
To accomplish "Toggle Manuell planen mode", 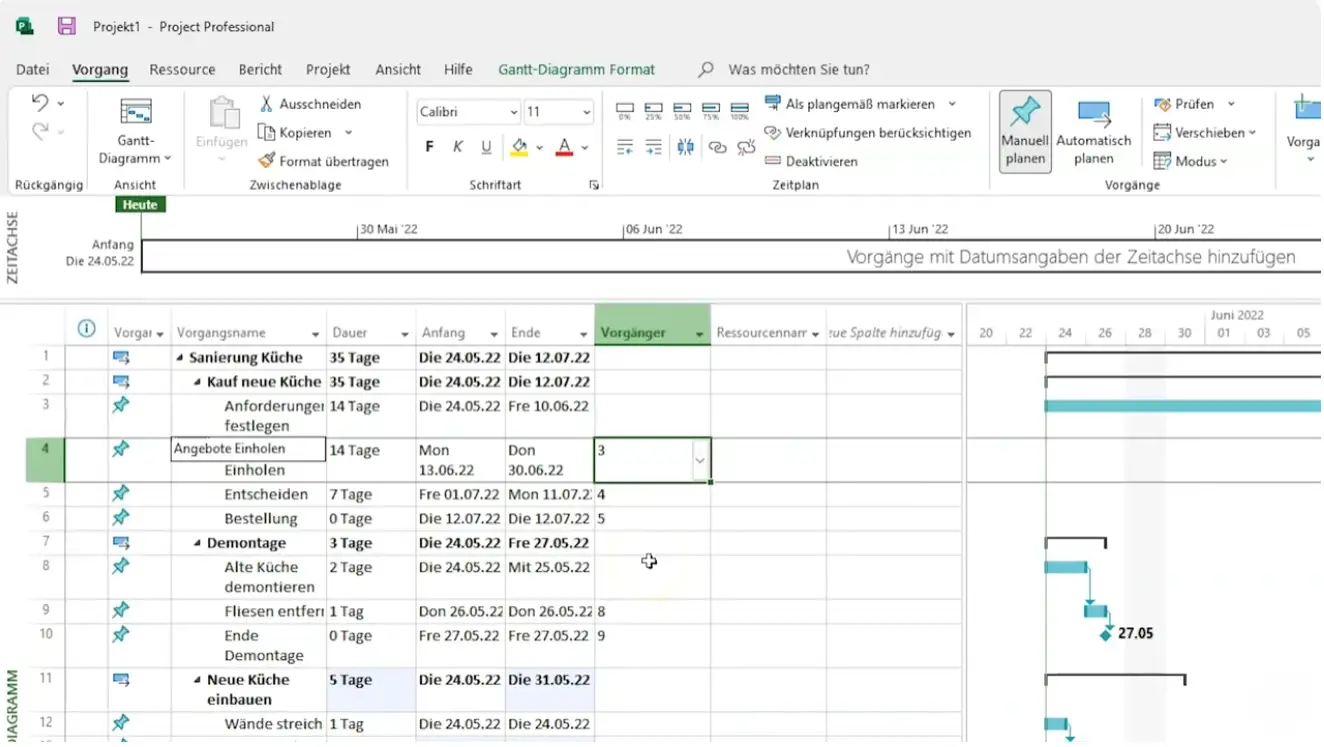I will click(1025, 131).
